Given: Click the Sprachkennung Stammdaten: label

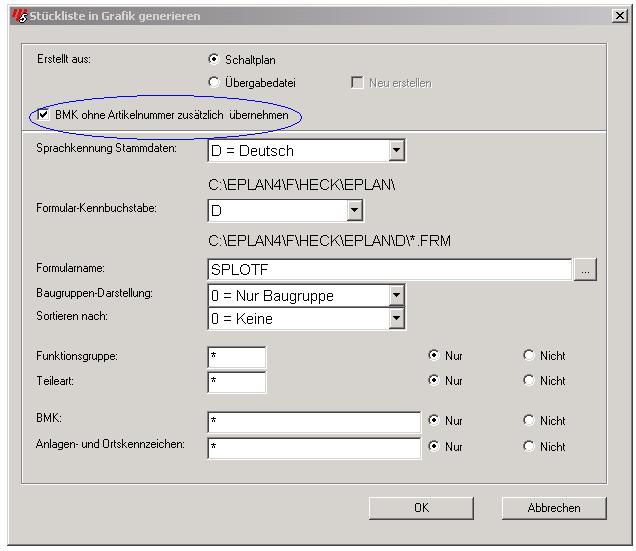Looking at the screenshot, I should click(x=107, y=148).
